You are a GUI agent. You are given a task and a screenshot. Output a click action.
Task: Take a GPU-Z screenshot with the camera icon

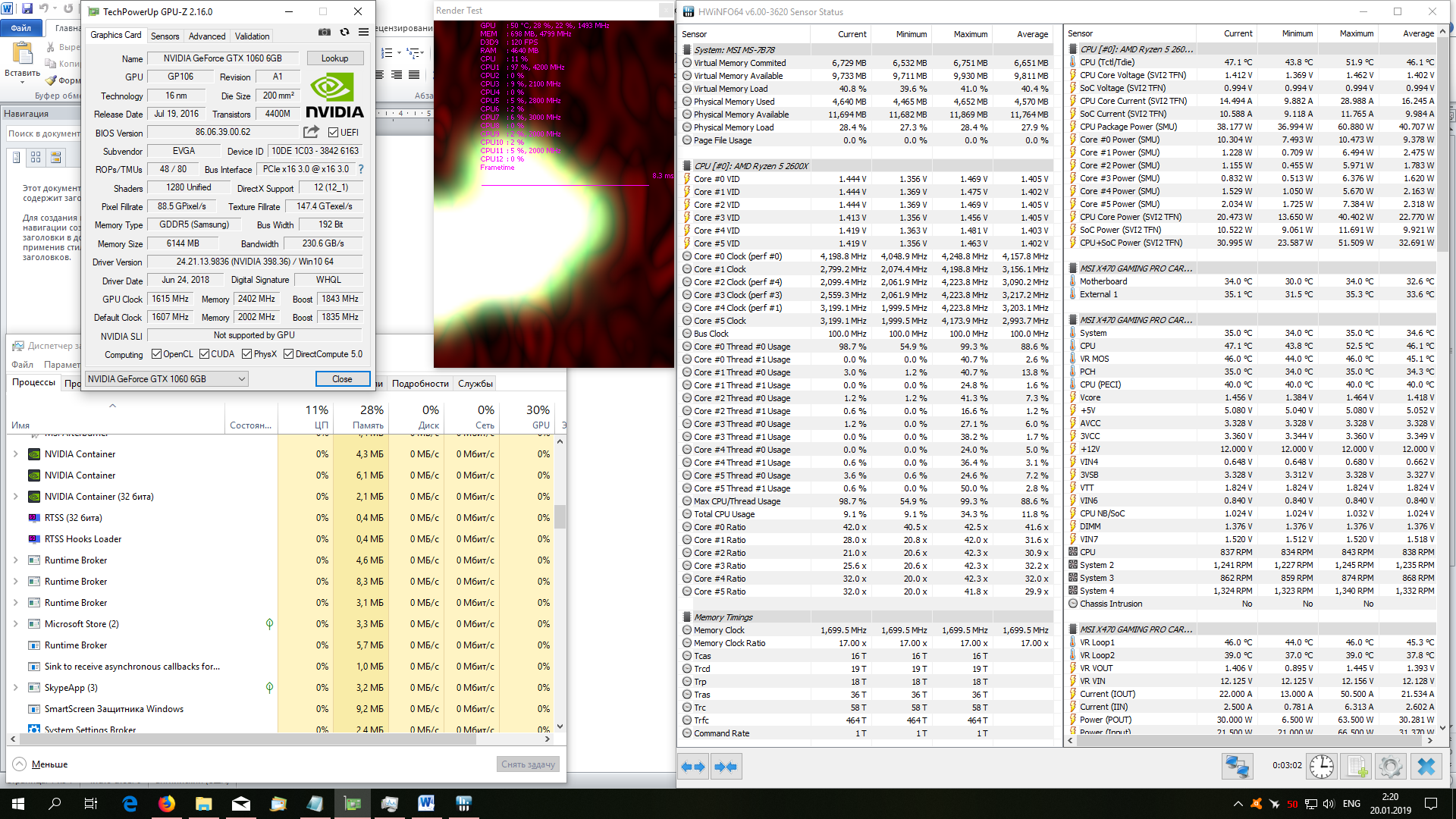(x=325, y=33)
